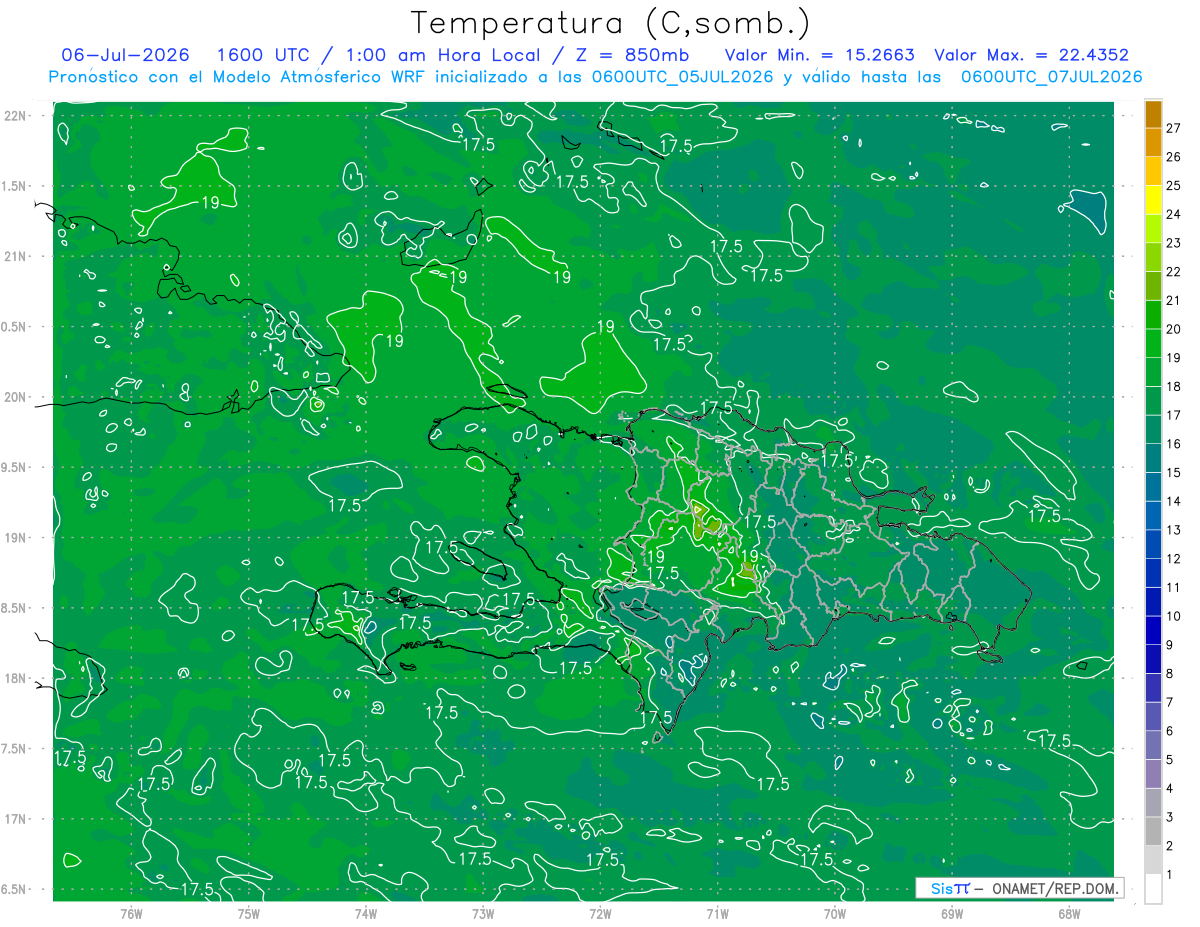Click colorbar legend value '9'
The width and height of the screenshot is (1200, 927).
1171,645
